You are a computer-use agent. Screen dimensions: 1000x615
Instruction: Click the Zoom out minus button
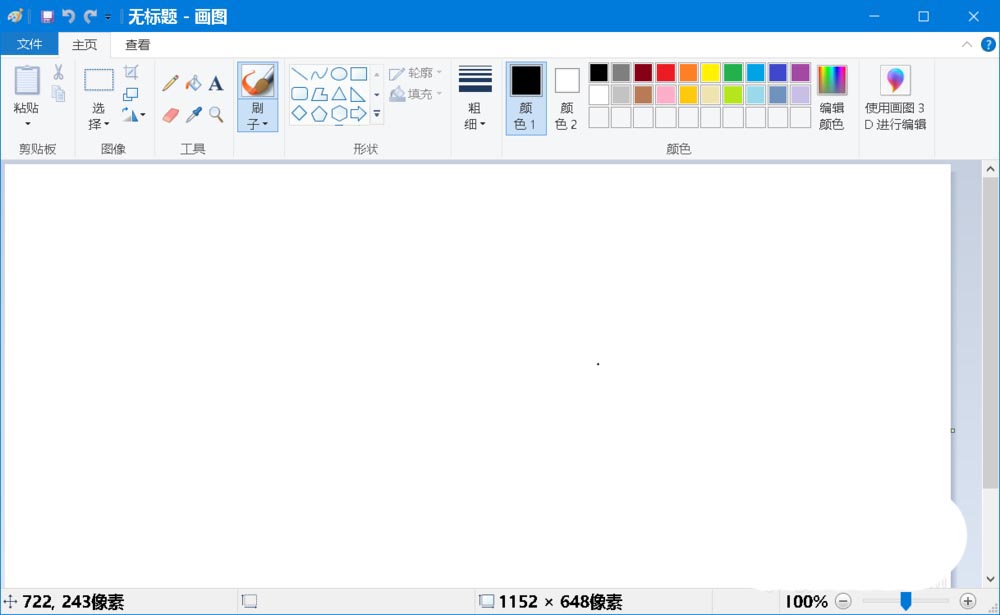843,601
